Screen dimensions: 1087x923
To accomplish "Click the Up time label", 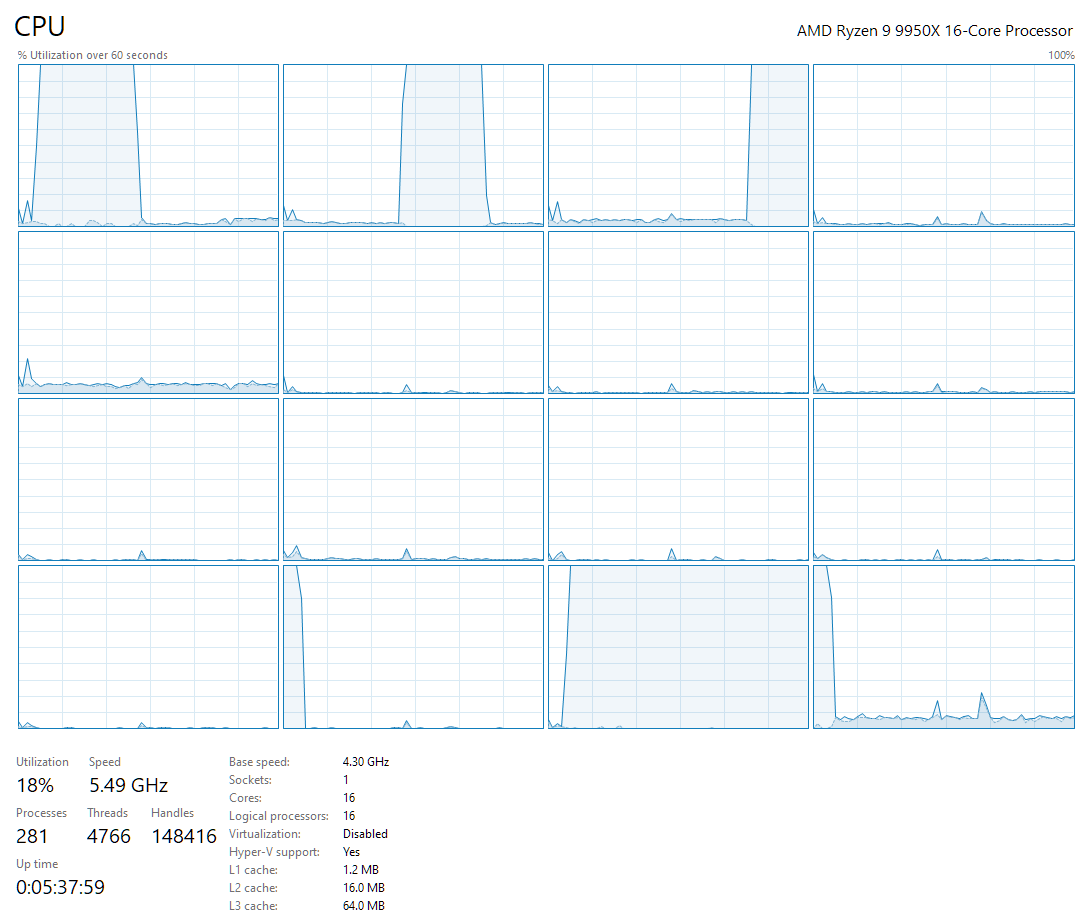I will [x=37, y=863].
